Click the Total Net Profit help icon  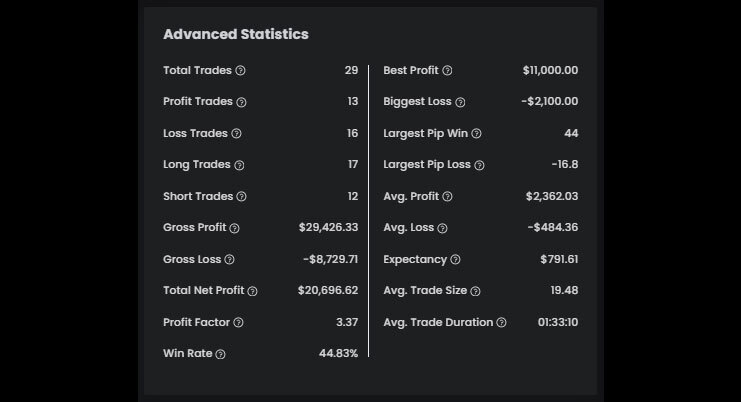click(252, 291)
